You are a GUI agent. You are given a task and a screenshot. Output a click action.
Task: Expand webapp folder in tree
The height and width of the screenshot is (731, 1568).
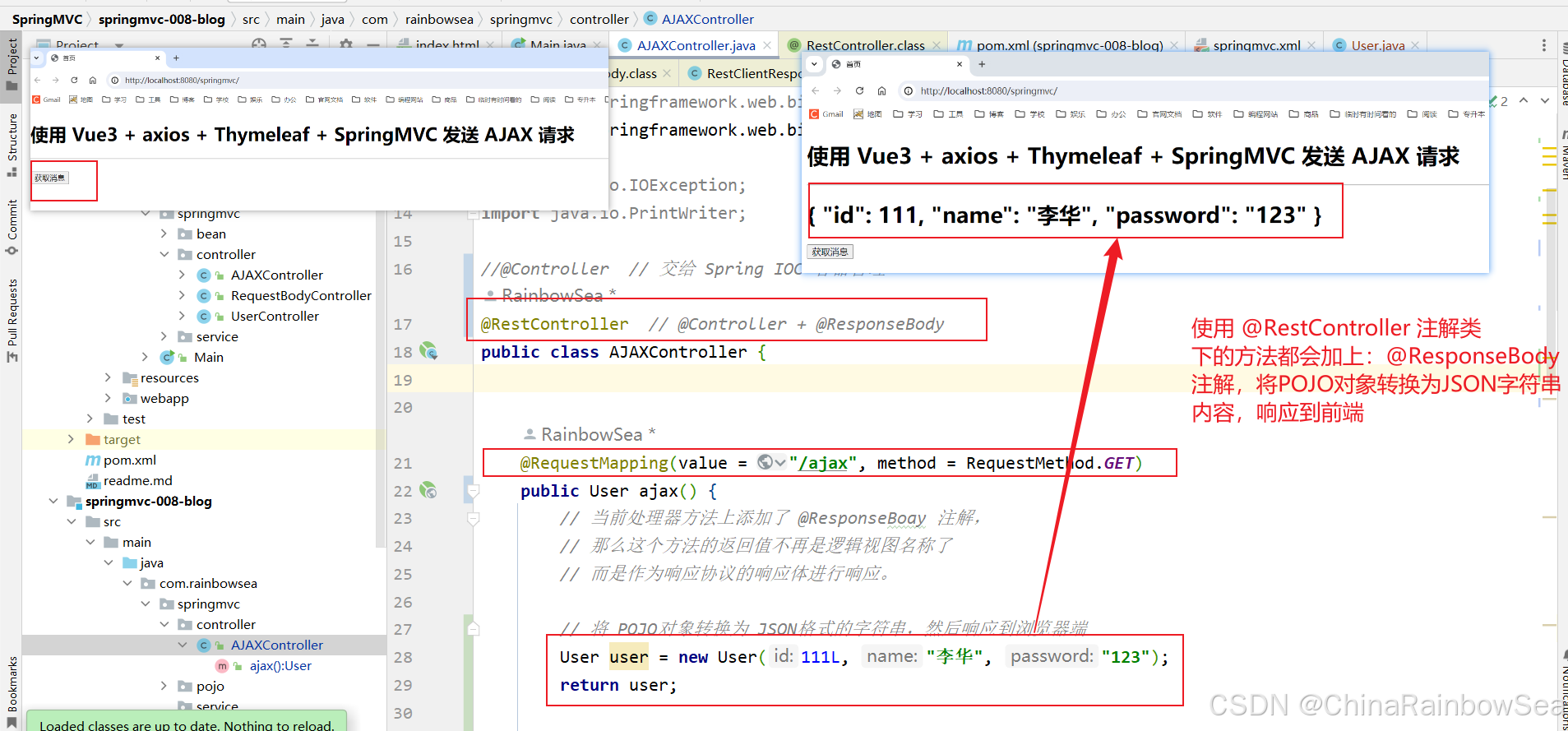click(108, 398)
